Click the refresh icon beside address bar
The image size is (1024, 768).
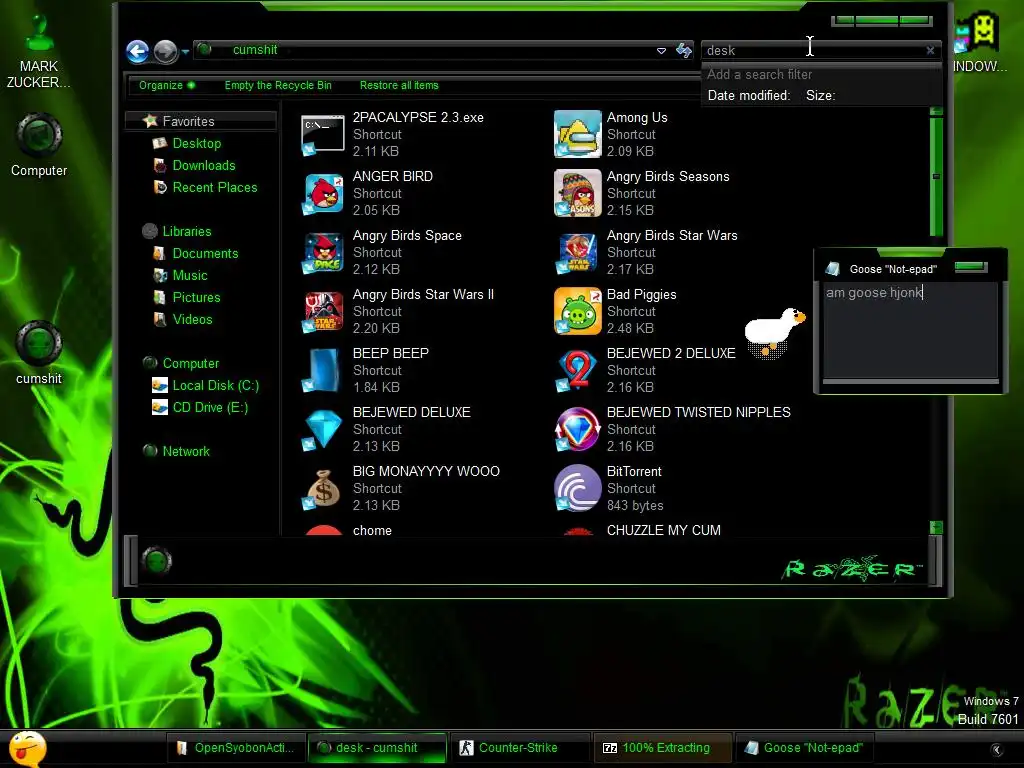coord(684,50)
